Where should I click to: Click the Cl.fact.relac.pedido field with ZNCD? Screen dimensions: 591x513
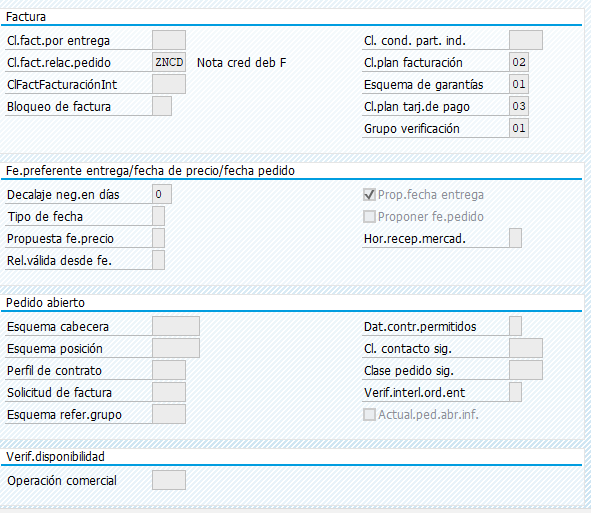pyautogui.click(x=169, y=62)
